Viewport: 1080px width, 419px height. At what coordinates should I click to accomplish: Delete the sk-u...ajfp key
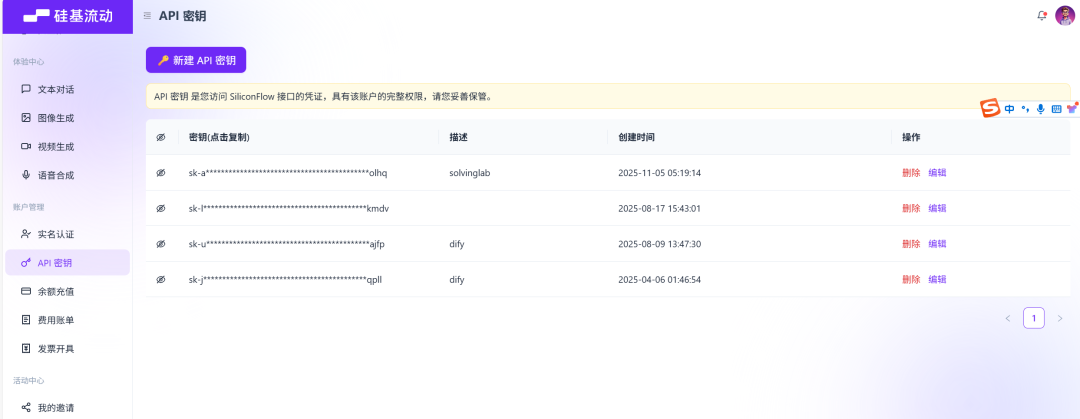click(x=911, y=244)
